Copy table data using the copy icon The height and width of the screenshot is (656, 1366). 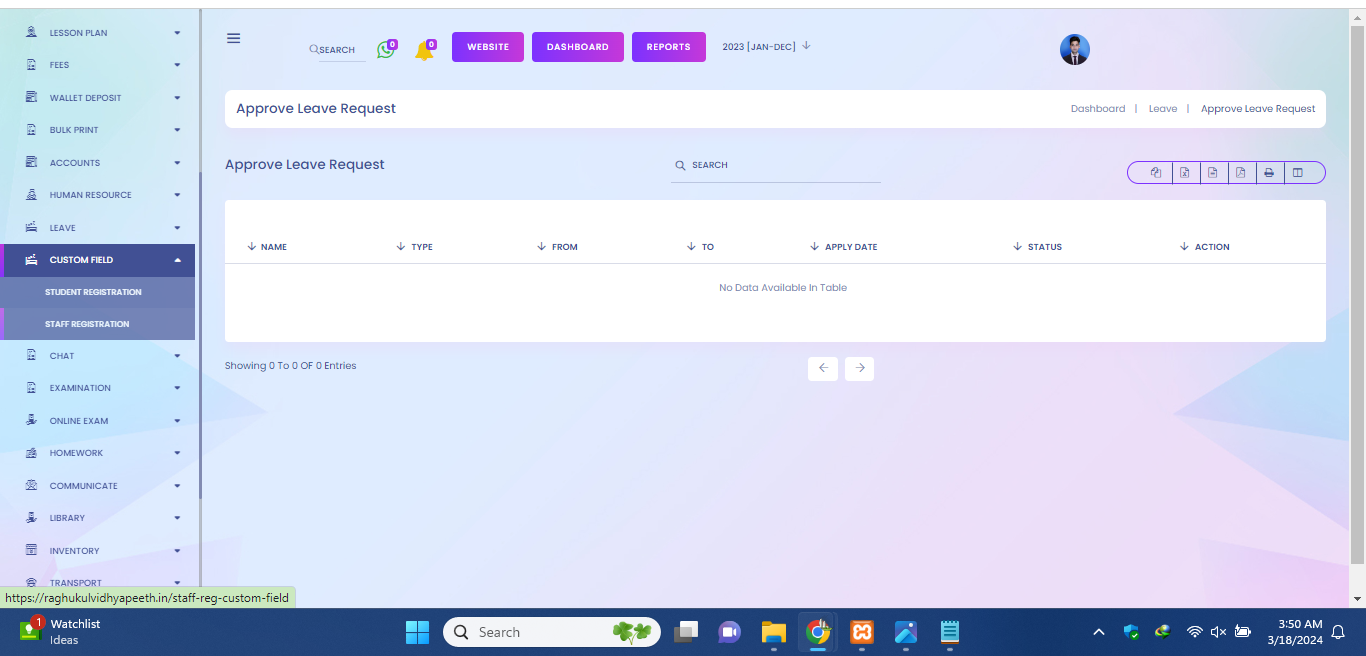[1156, 173]
